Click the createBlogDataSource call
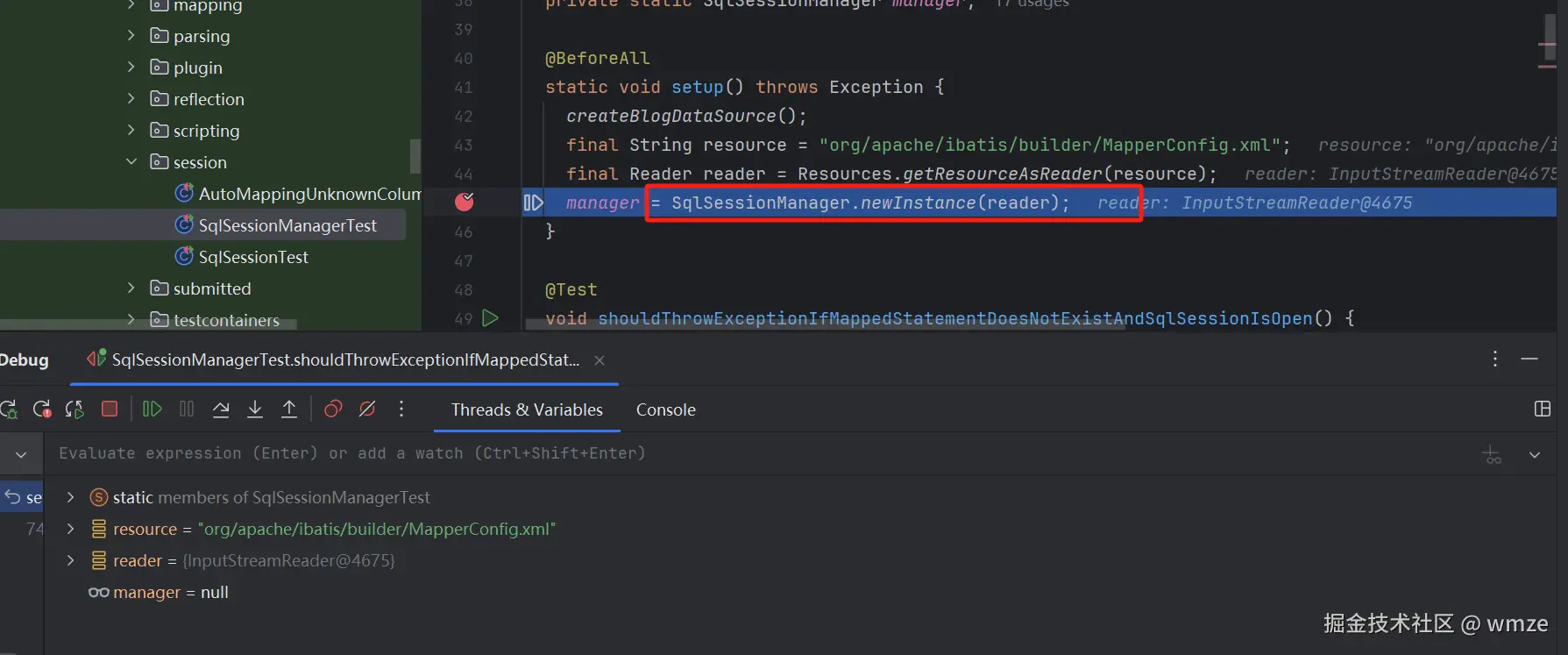 (671, 116)
